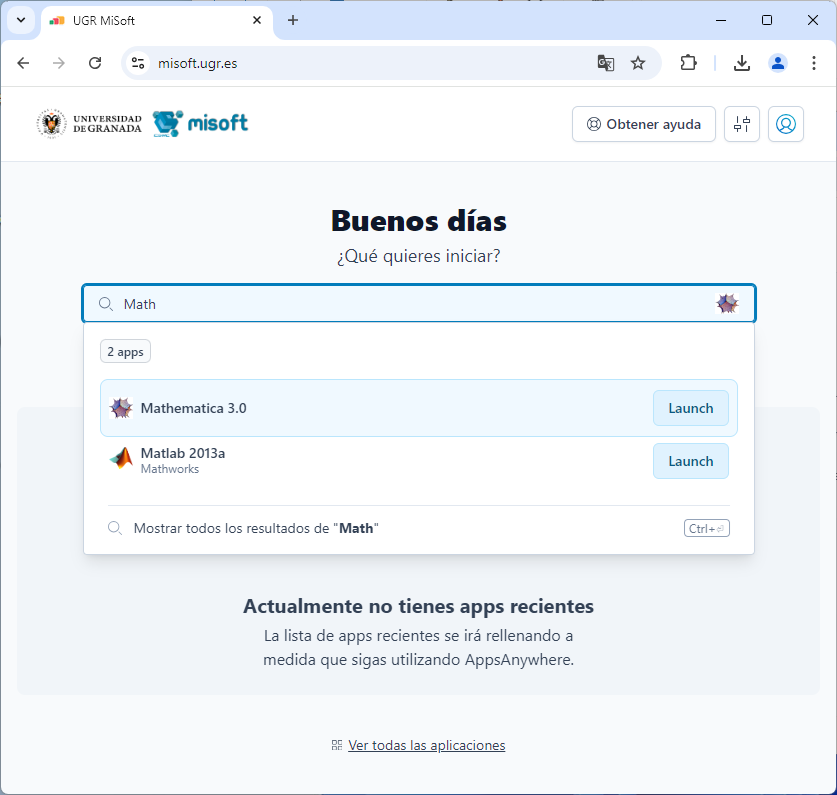
Task: Launch Matlab 2013a
Action: pos(690,461)
